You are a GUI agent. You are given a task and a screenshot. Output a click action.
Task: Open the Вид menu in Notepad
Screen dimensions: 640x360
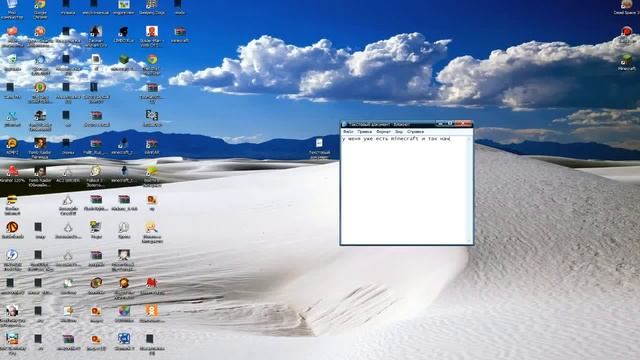pos(399,132)
